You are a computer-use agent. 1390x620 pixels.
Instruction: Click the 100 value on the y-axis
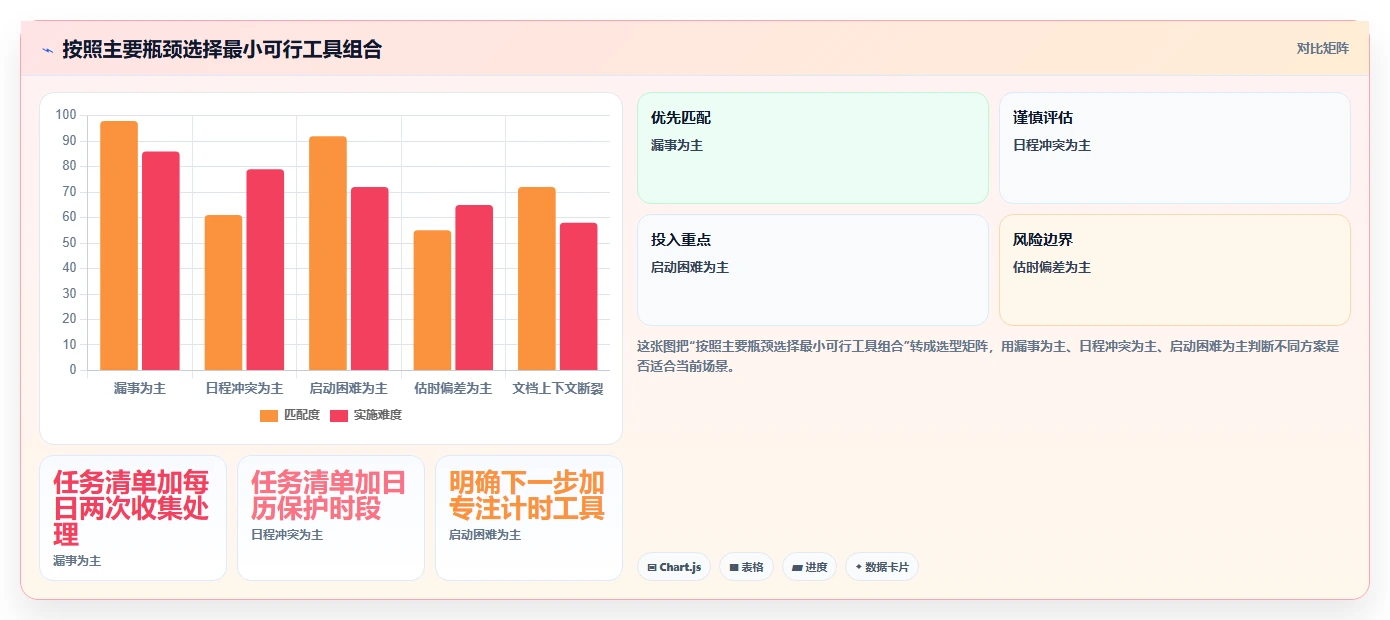click(x=66, y=115)
